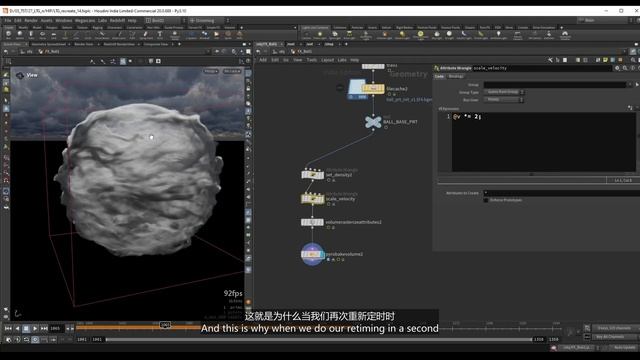Click the Volume Light shelf tool
This screenshot has height=360, width=640.
click(384, 35)
